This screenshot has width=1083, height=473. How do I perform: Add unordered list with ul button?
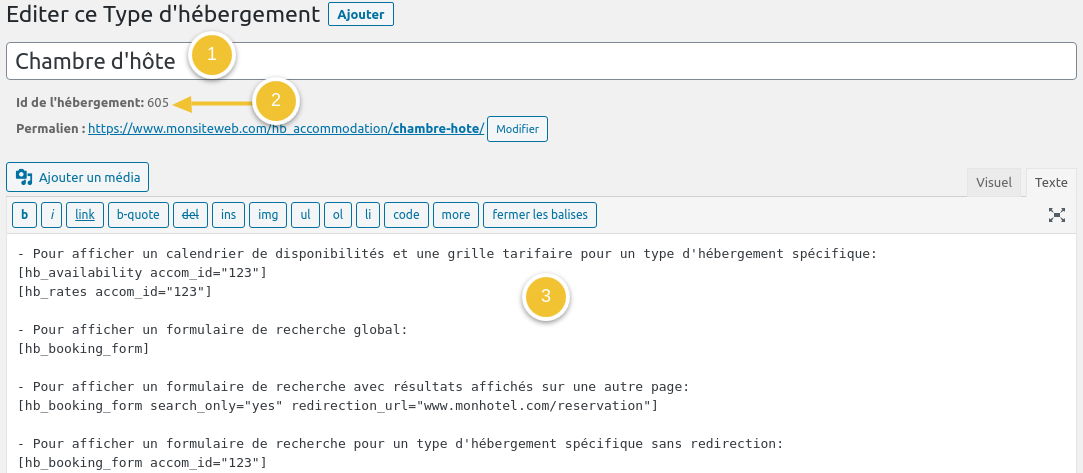click(306, 215)
